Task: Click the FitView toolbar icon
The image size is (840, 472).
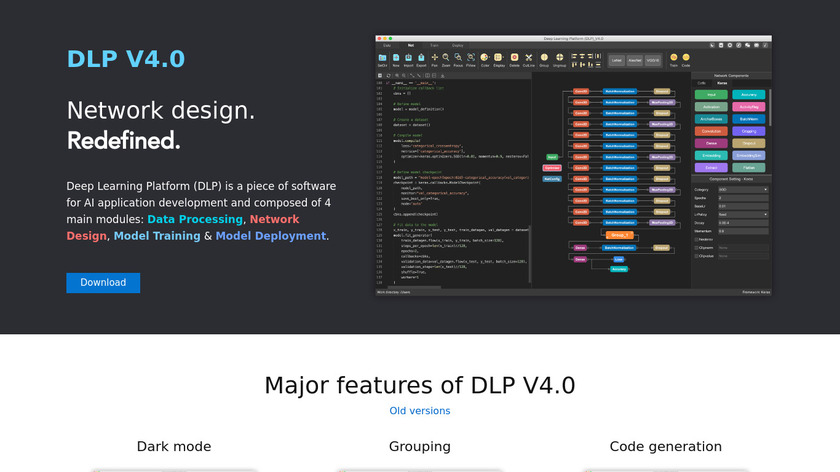Action: tap(471, 57)
